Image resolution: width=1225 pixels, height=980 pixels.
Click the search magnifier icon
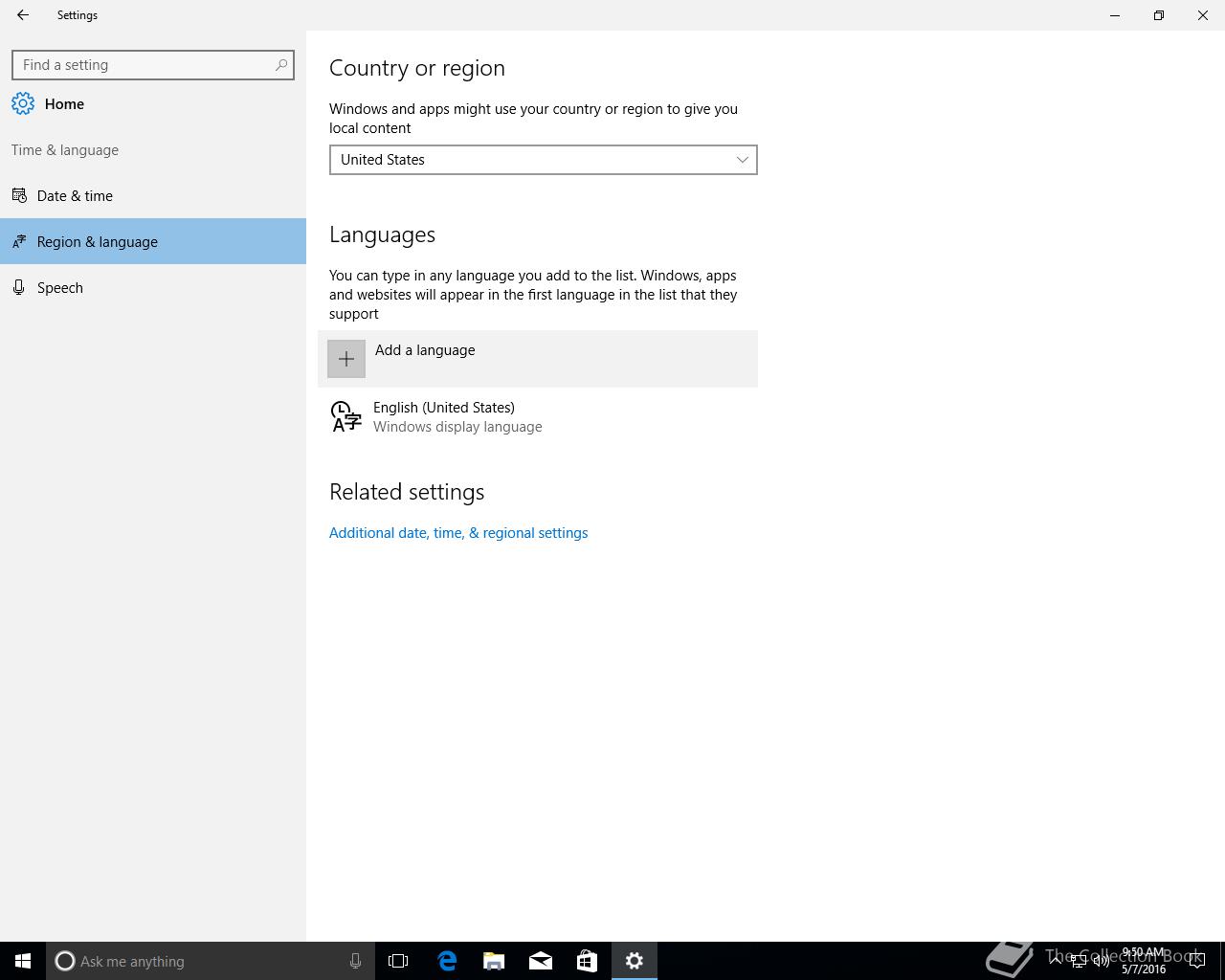281,65
